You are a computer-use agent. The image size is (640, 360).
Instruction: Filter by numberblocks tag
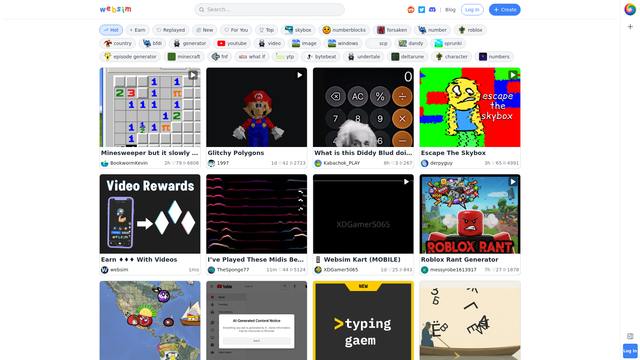click(x=344, y=30)
